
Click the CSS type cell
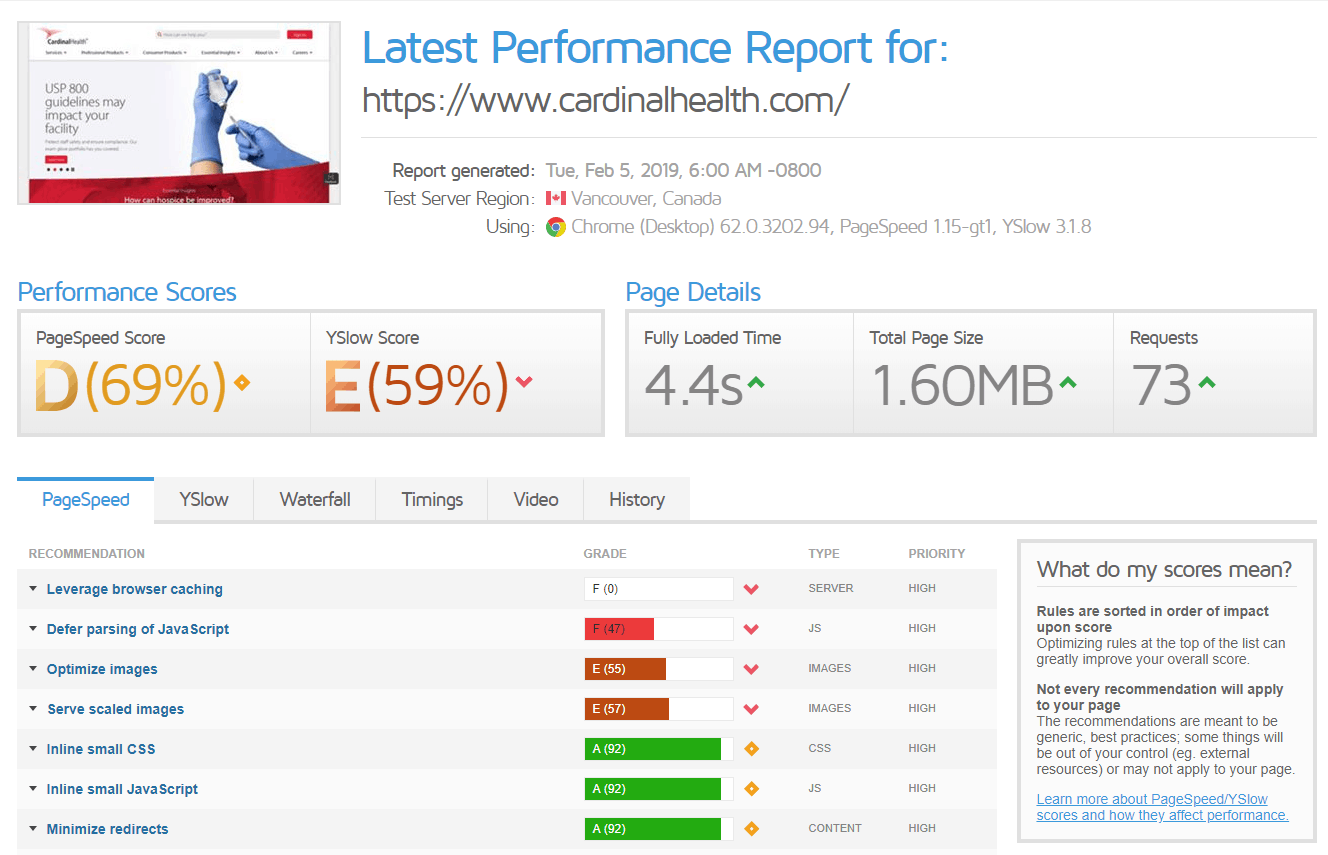coord(819,749)
